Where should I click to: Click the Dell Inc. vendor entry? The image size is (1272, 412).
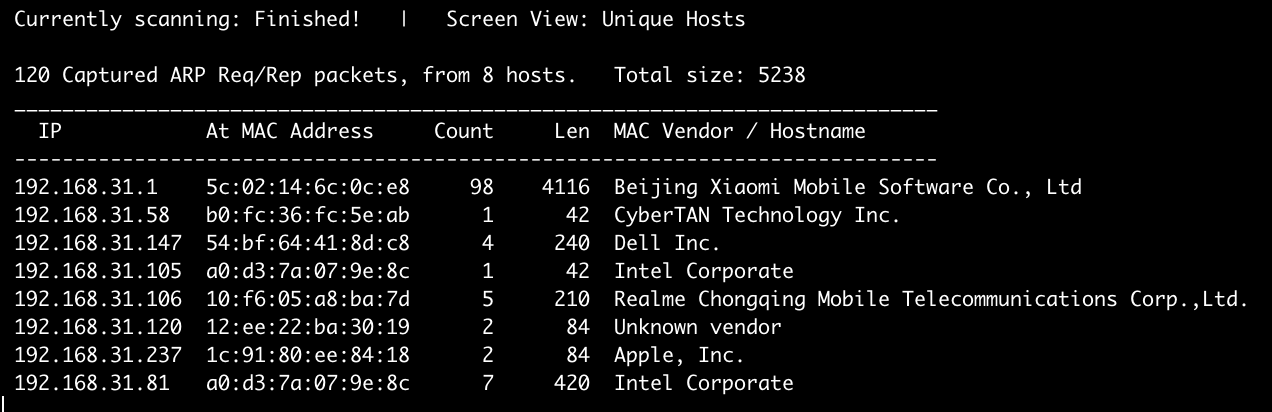coord(667,243)
